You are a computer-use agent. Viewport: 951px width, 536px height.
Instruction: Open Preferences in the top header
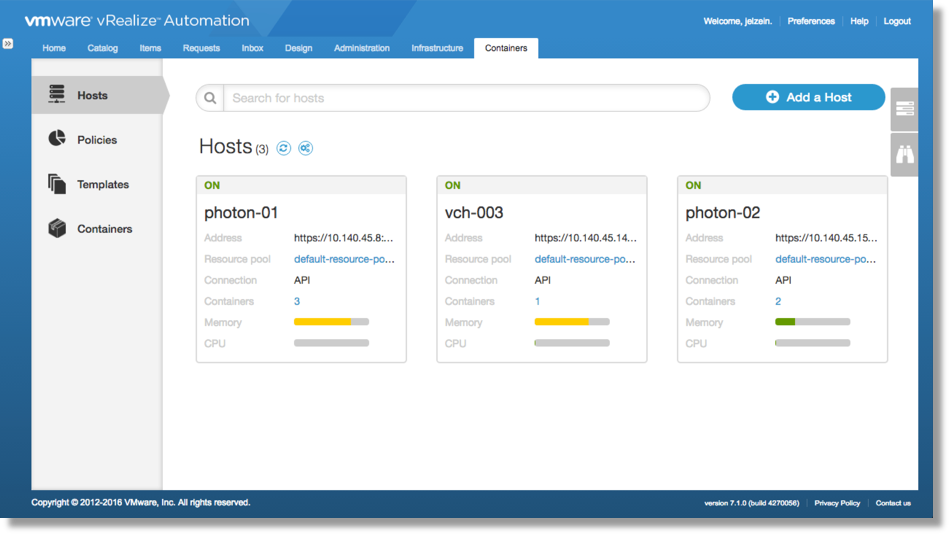click(811, 21)
